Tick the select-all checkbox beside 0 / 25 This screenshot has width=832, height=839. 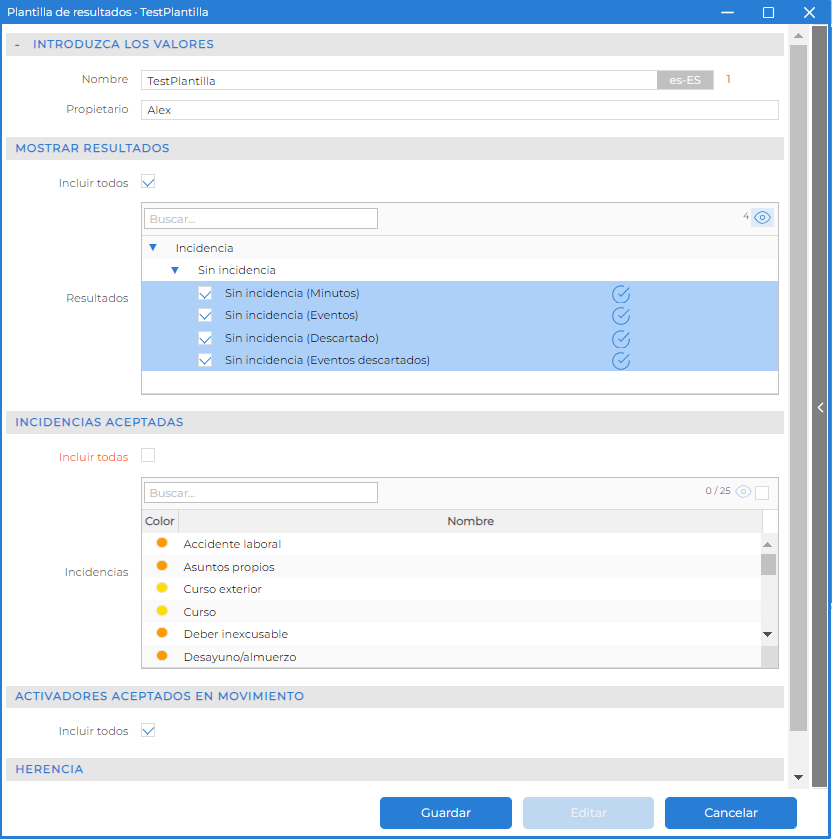pos(762,492)
